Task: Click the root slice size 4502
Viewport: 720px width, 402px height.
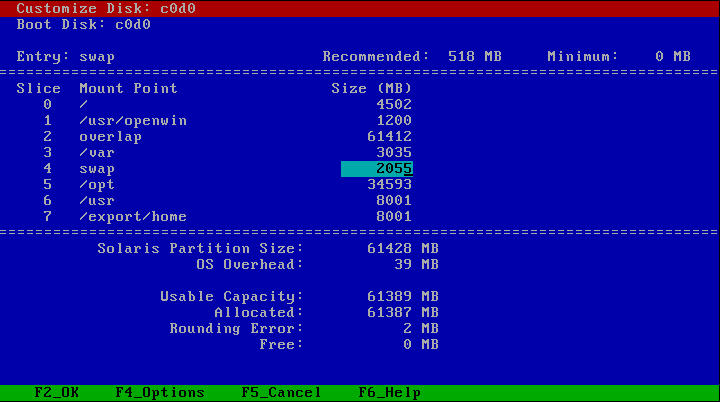Action: pos(394,105)
